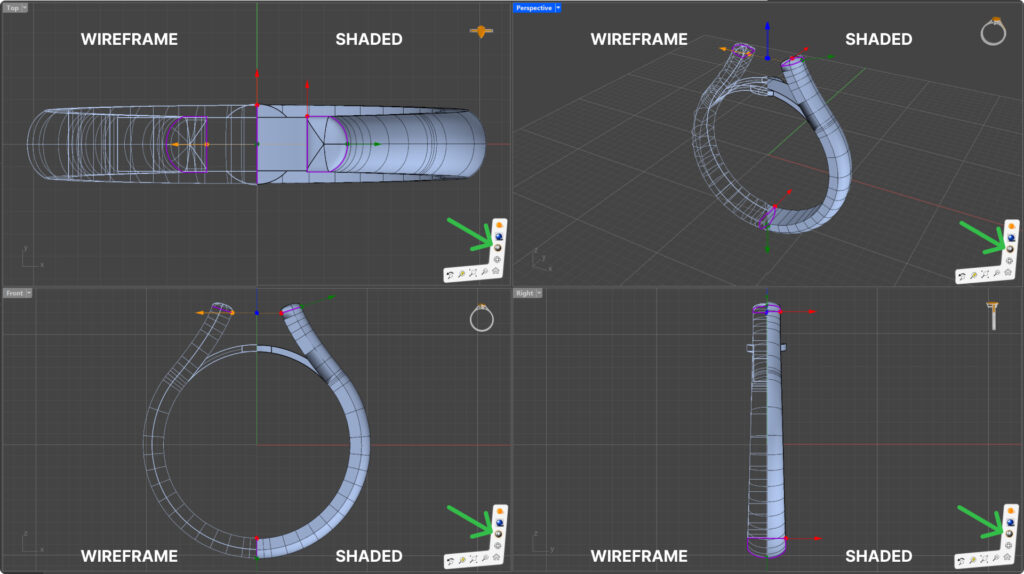Select the blue rendered sphere icon in Perspective viewport

(x=1011, y=237)
